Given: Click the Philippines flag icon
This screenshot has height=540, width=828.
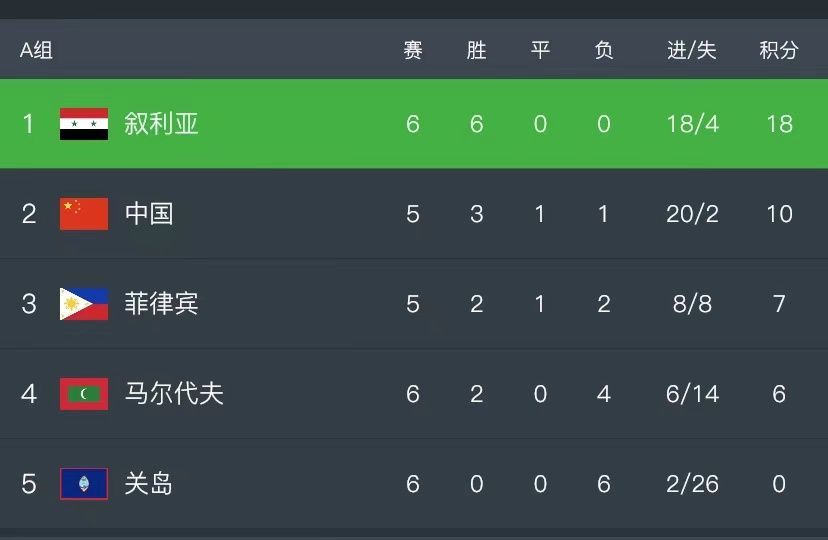Looking at the screenshot, I should tap(84, 304).
